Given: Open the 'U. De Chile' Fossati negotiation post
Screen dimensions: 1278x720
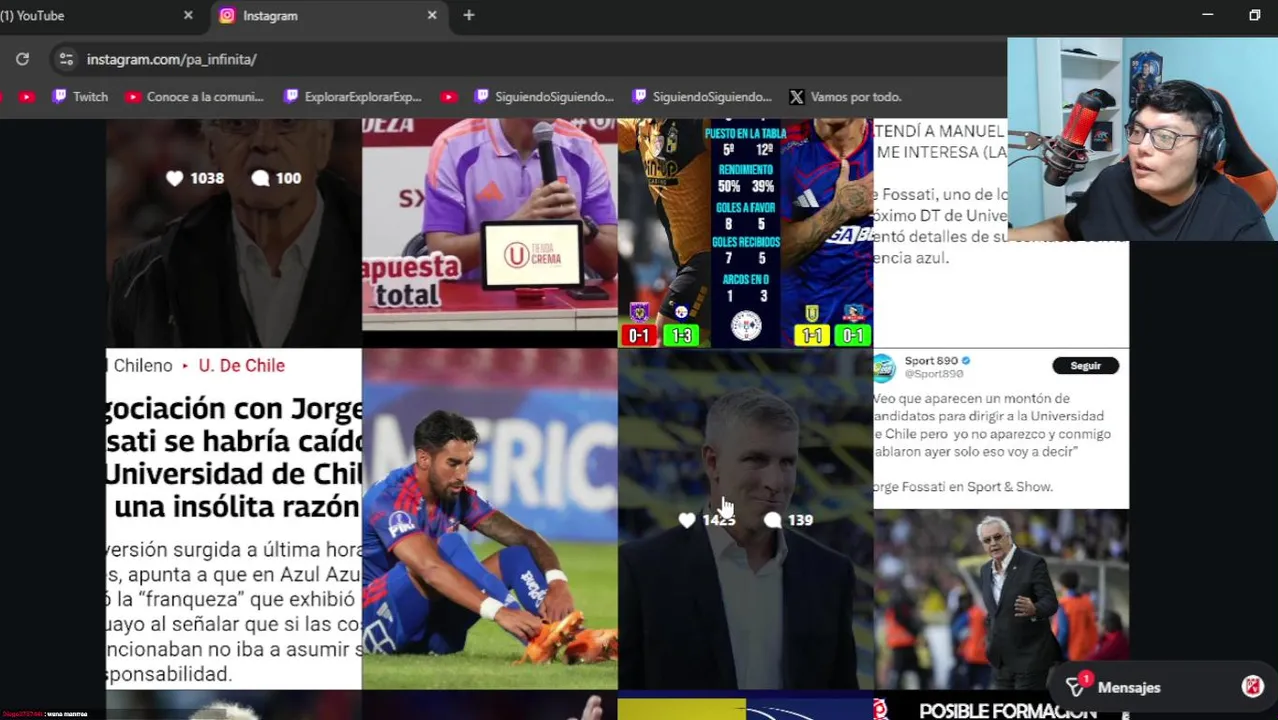Looking at the screenshot, I should click(x=233, y=518).
